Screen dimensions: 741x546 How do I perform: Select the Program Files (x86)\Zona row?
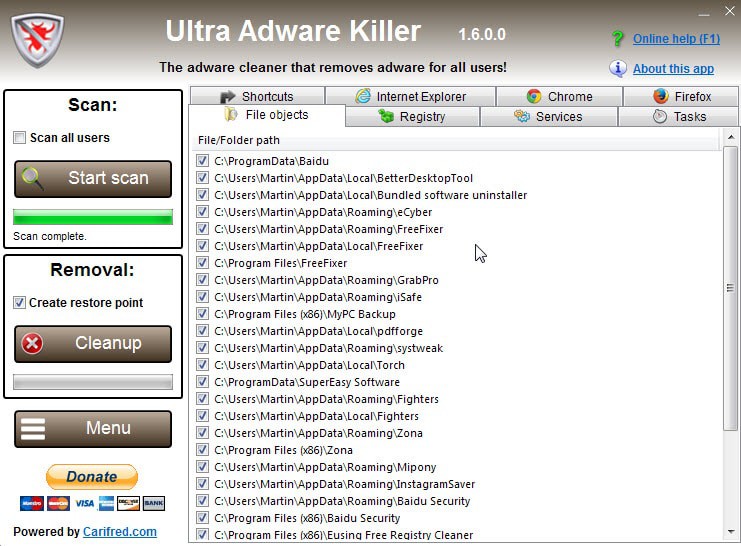(x=284, y=450)
